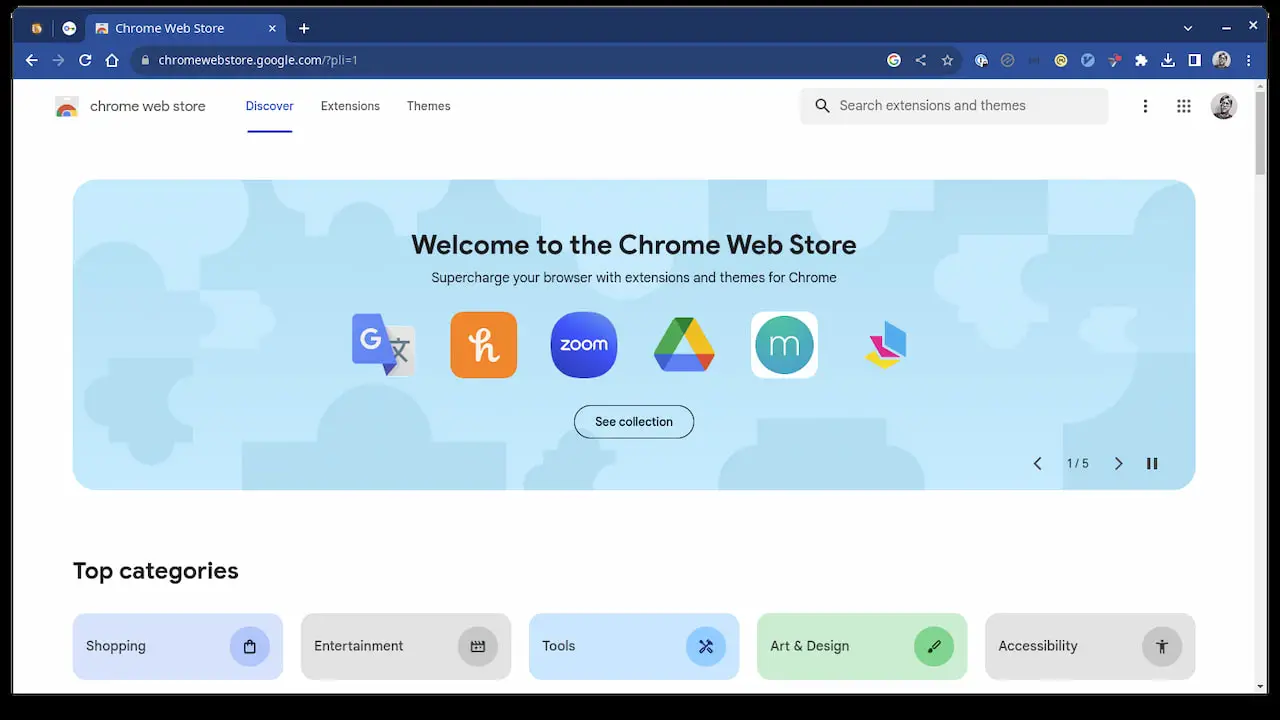Click the See collection button

[633, 421]
